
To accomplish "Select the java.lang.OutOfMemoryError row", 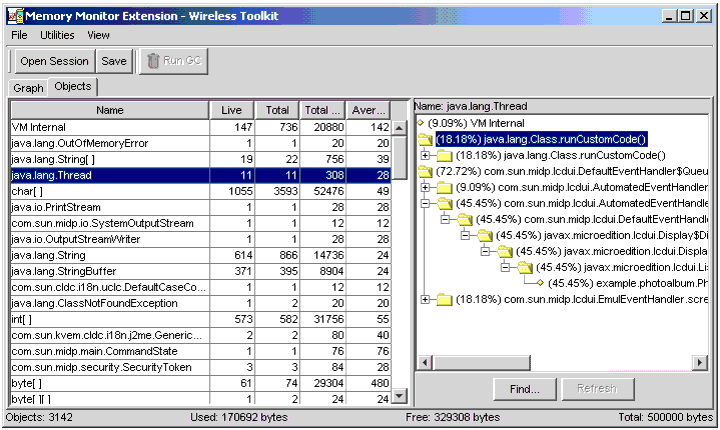I will (x=201, y=143).
